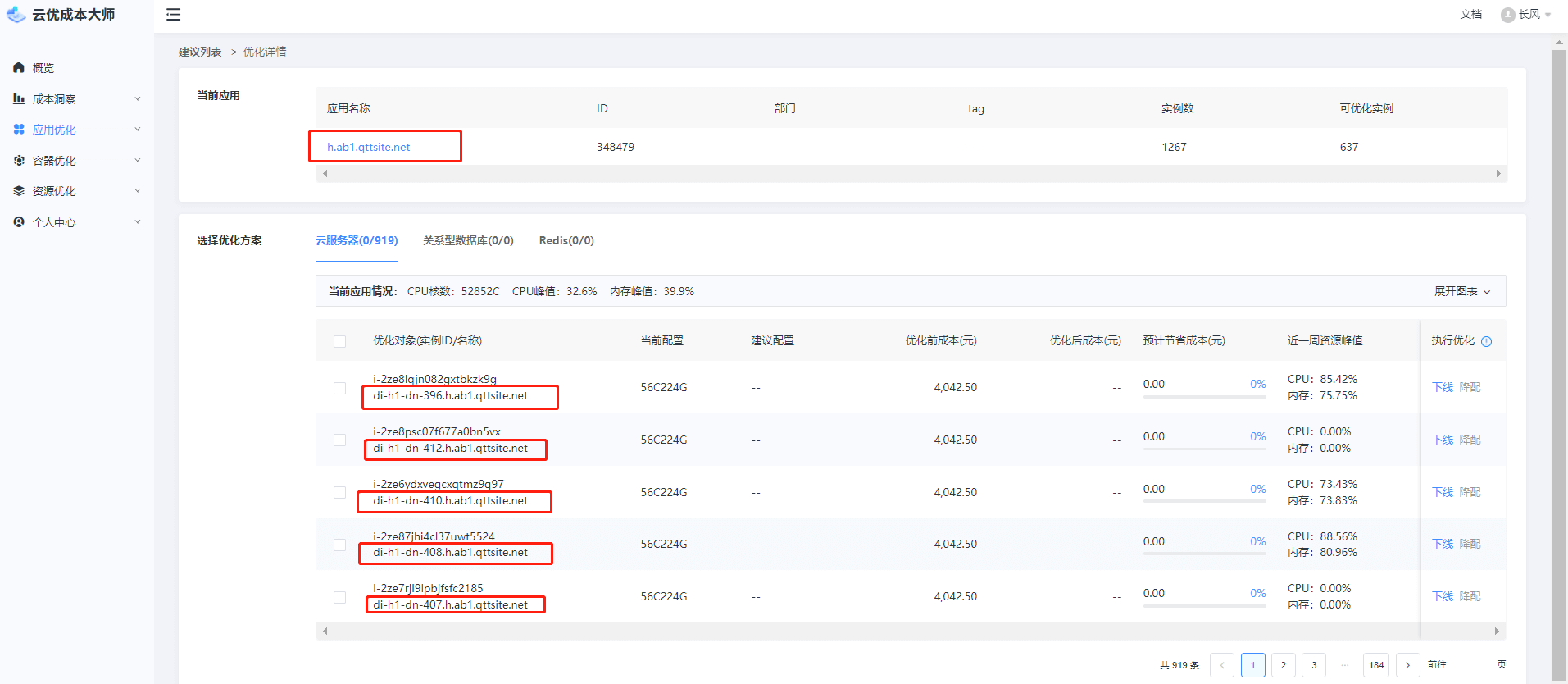This screenshot has width=1568, height=684.
Task: Click the ID value 348479
Action: click(x=616, y=147)
